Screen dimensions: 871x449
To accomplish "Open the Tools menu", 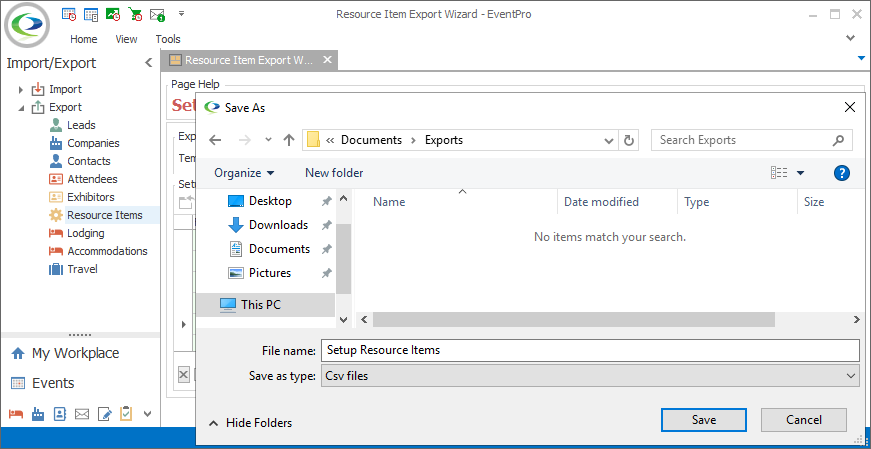I will click(168, 39).
